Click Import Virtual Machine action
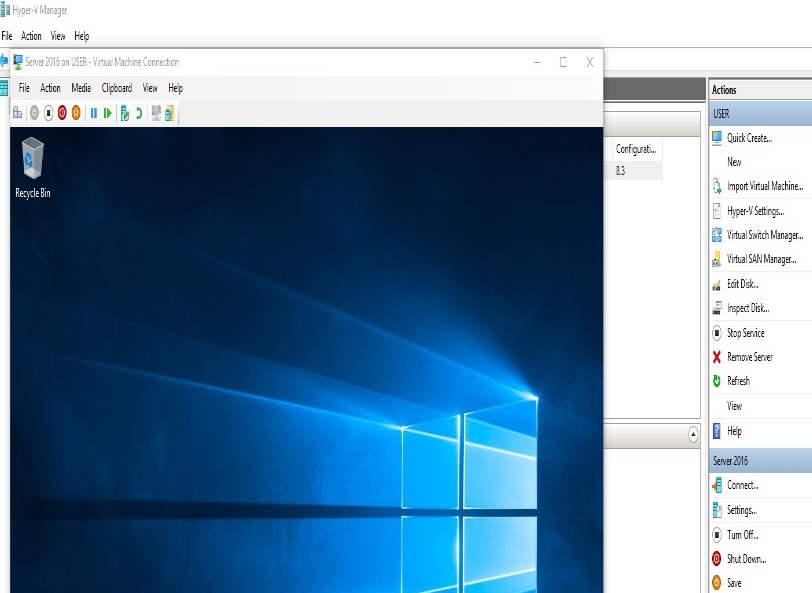The image size is (812, 593). (x=765, y=186)
